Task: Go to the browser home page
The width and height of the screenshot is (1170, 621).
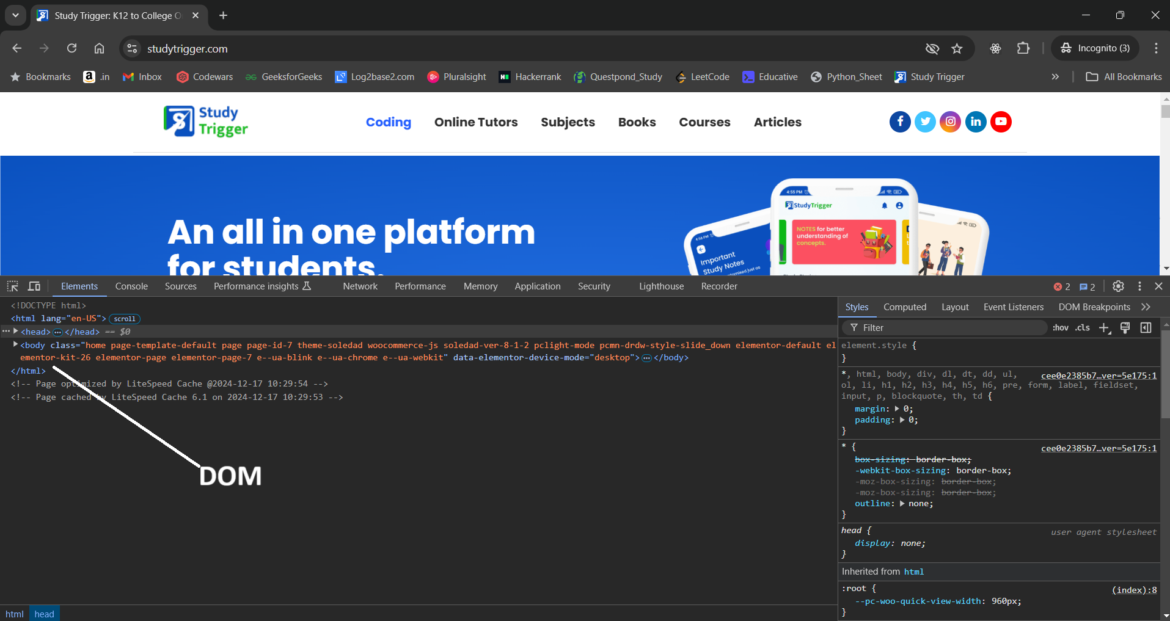Action: pos(99,48)
